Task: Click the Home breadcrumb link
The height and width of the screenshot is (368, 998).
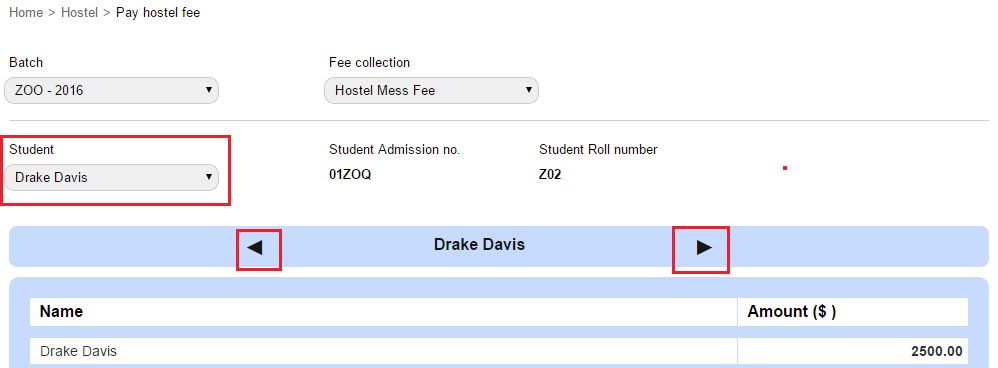Action: [x=26, y=13]
